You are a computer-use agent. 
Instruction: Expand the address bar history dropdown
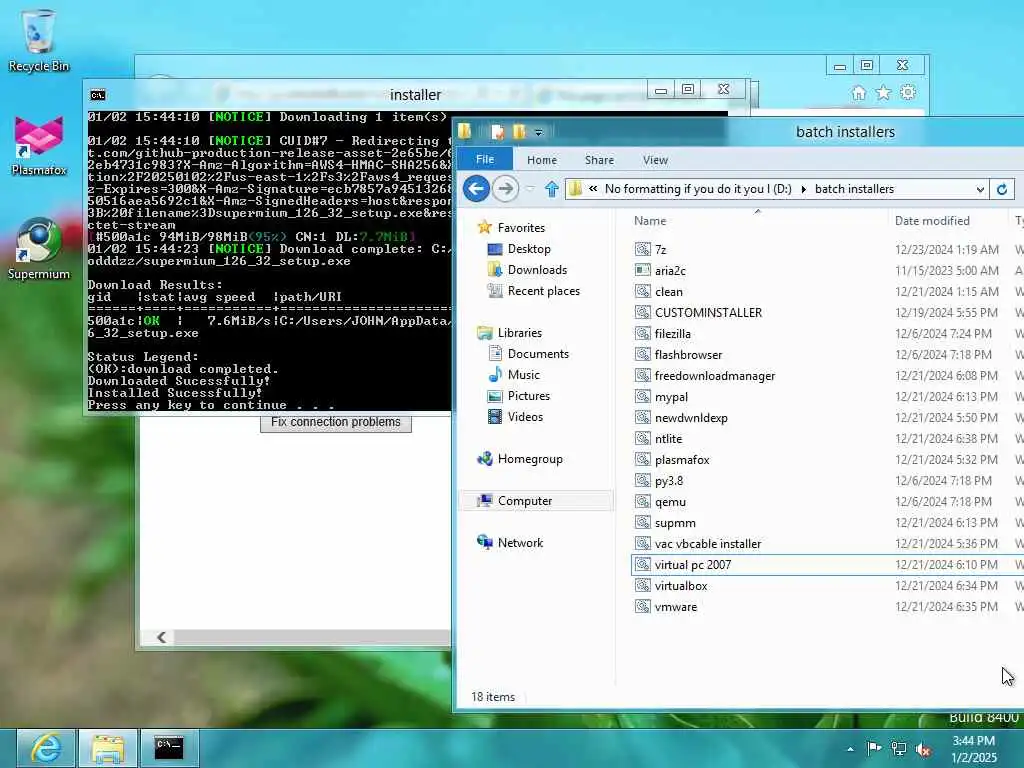point(980,189)
